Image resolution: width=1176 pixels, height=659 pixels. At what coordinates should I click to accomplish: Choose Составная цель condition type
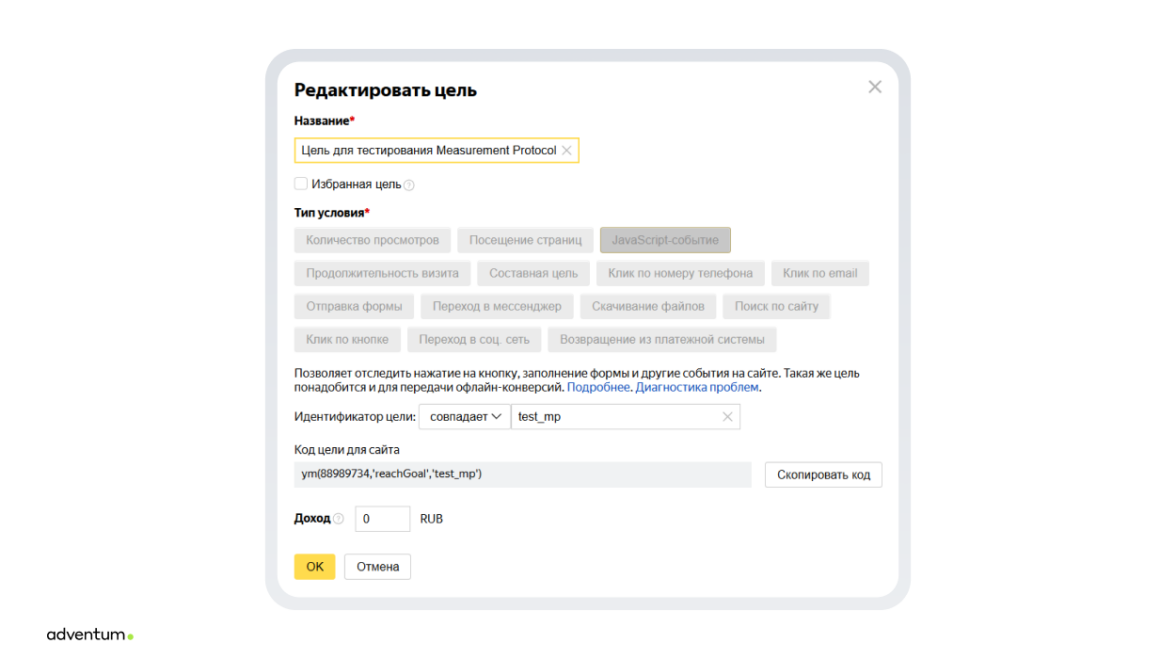[533, 273]
